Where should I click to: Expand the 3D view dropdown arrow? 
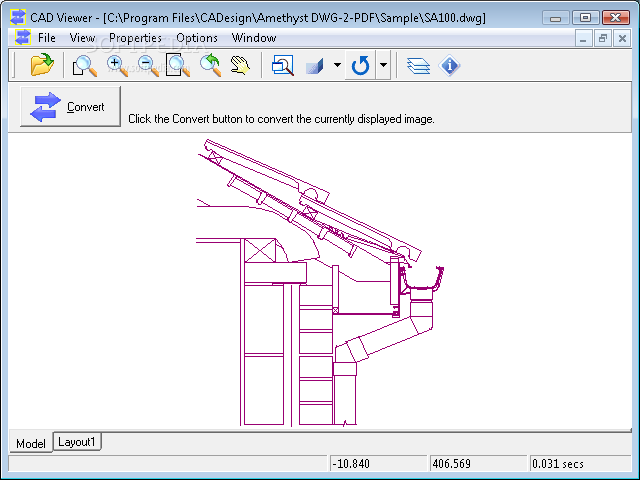(x=337, y=64)
